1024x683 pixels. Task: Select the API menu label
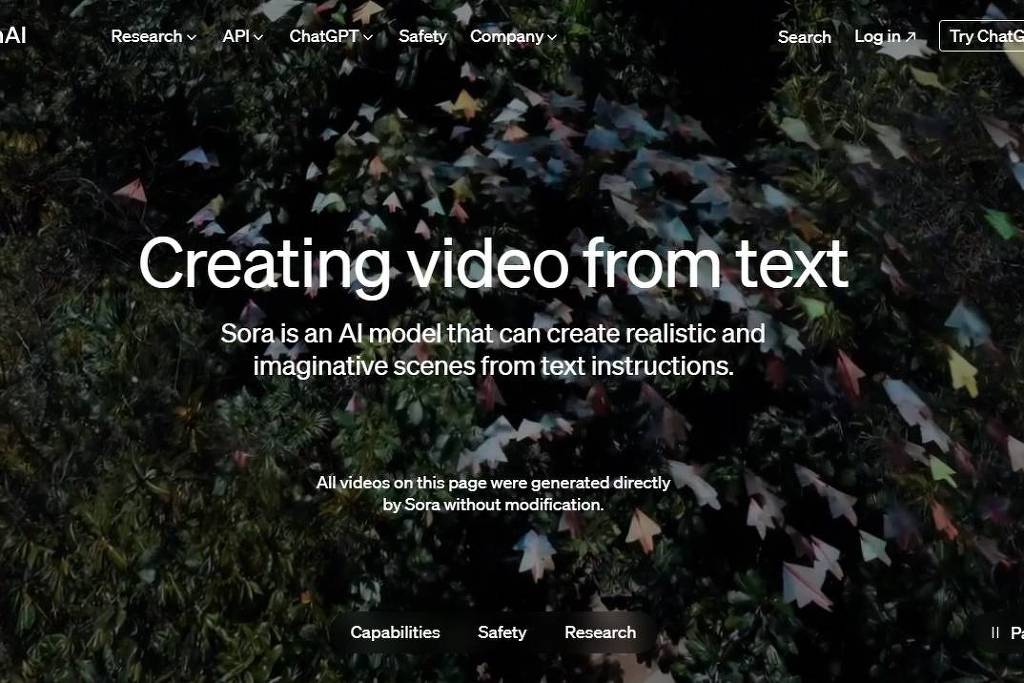[236, 36]
